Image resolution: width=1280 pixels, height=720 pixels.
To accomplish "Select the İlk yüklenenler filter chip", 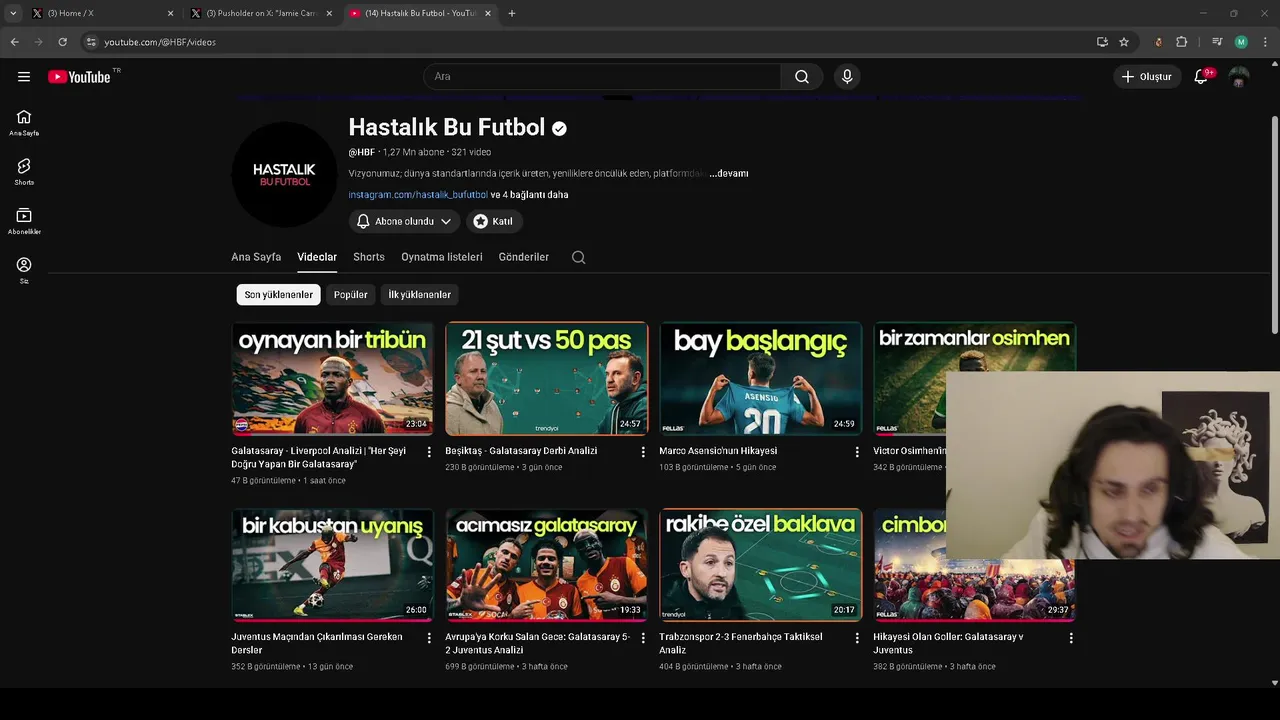I will point(419,295).
